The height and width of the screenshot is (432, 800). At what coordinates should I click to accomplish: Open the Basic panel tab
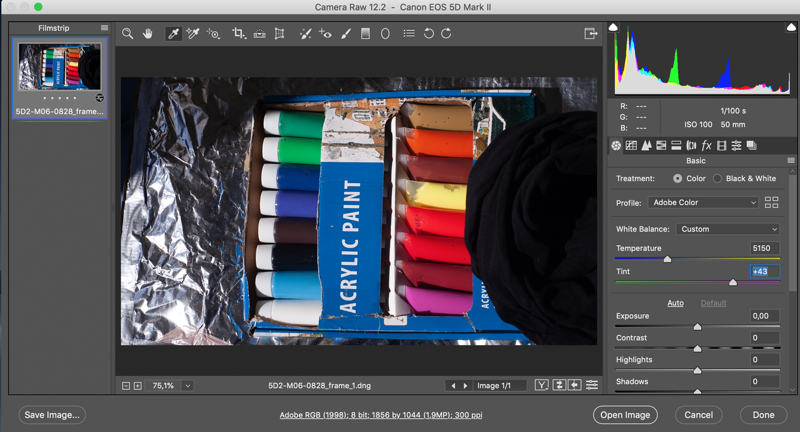tap(616, 146)
